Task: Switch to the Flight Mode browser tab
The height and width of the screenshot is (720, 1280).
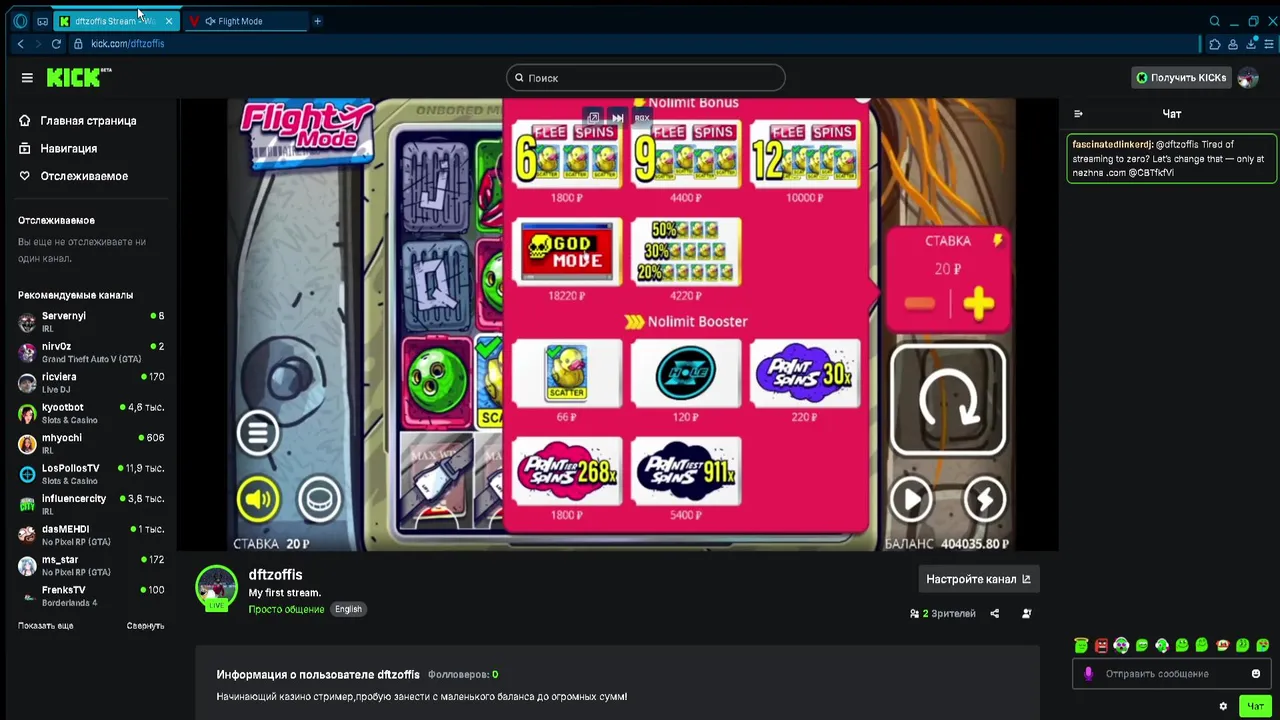Action: coord(244,21)
